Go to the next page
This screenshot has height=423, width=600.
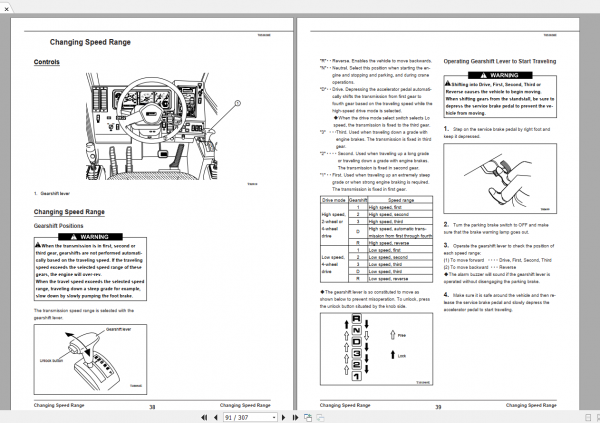point(284,417)
